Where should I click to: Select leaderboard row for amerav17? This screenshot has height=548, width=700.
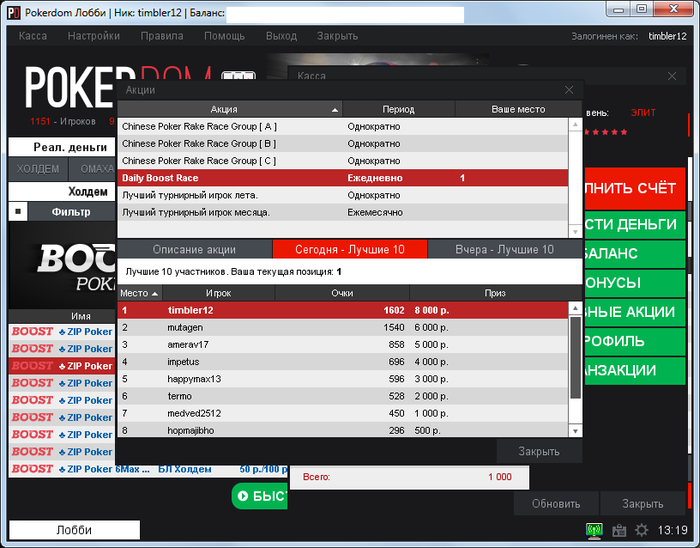(343, 345)
